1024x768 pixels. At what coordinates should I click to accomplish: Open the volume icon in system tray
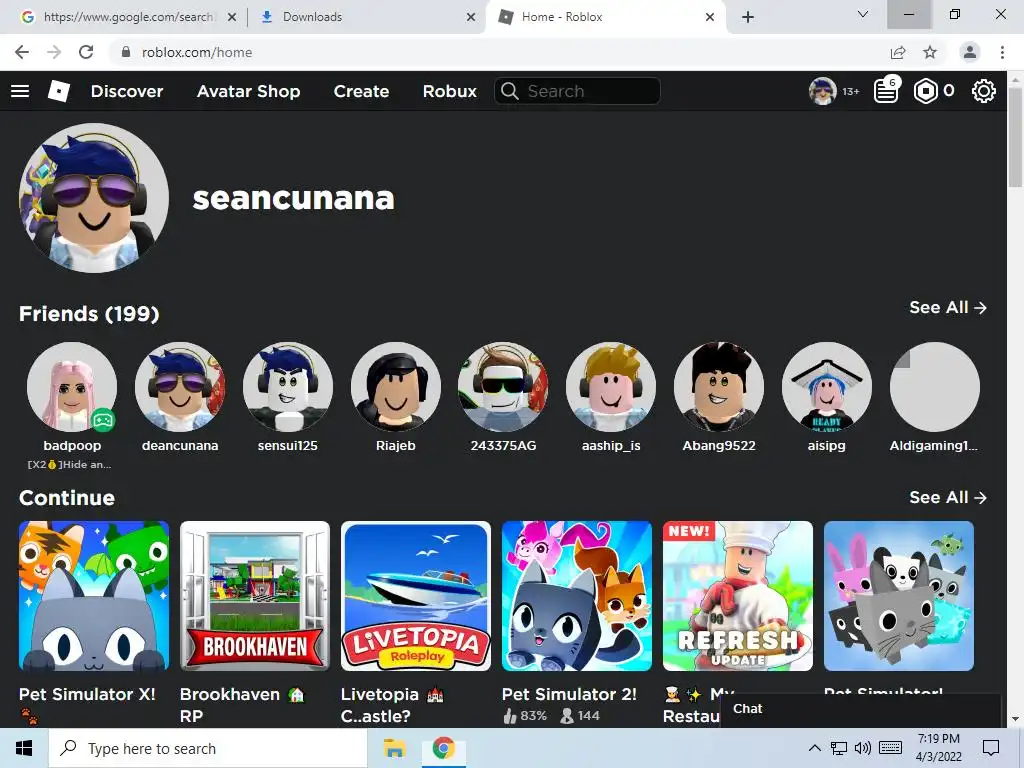[x=863, y=748]
